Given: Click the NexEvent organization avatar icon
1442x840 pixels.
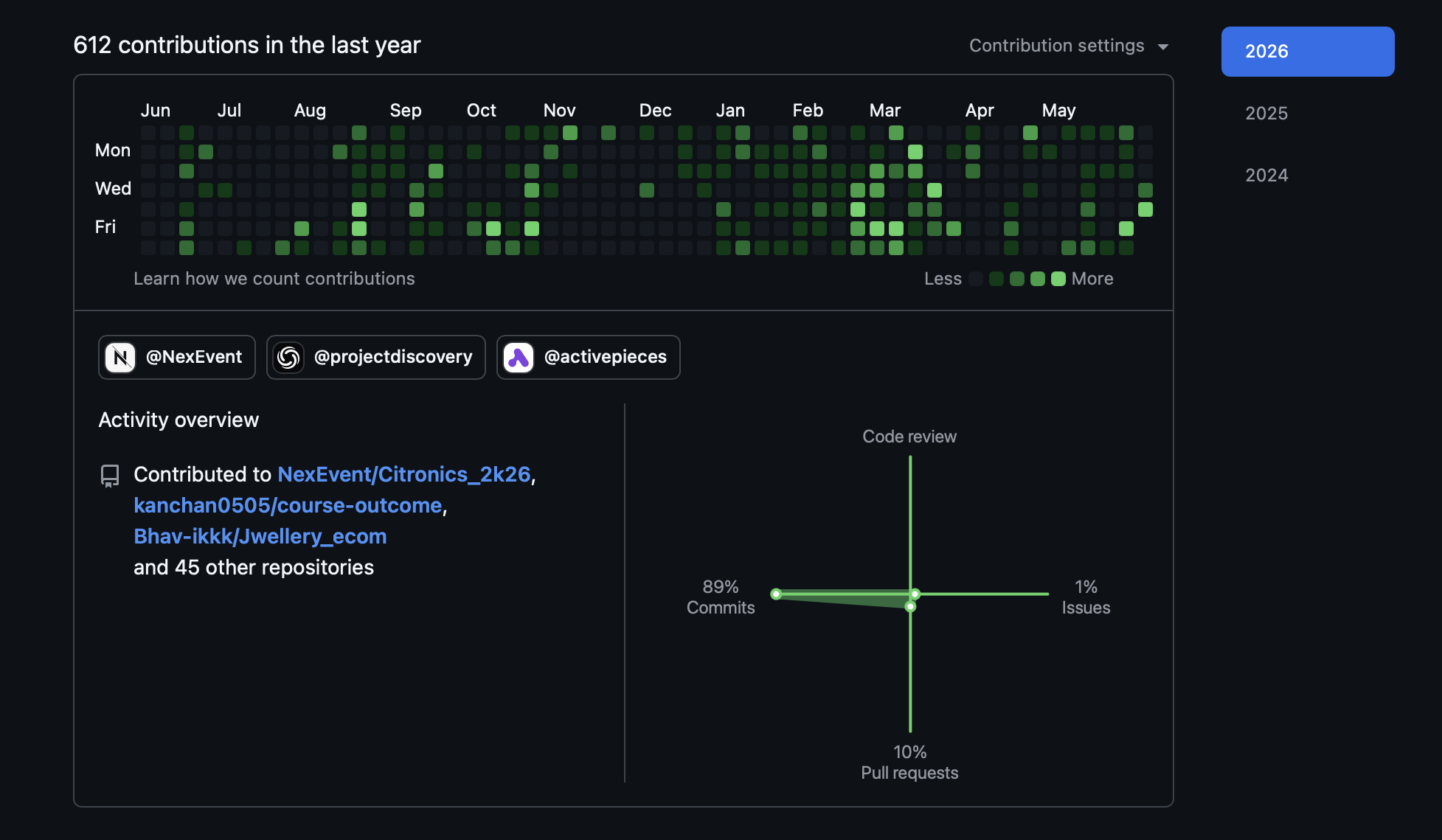Looking at the screenshot, I should (120, 358).
